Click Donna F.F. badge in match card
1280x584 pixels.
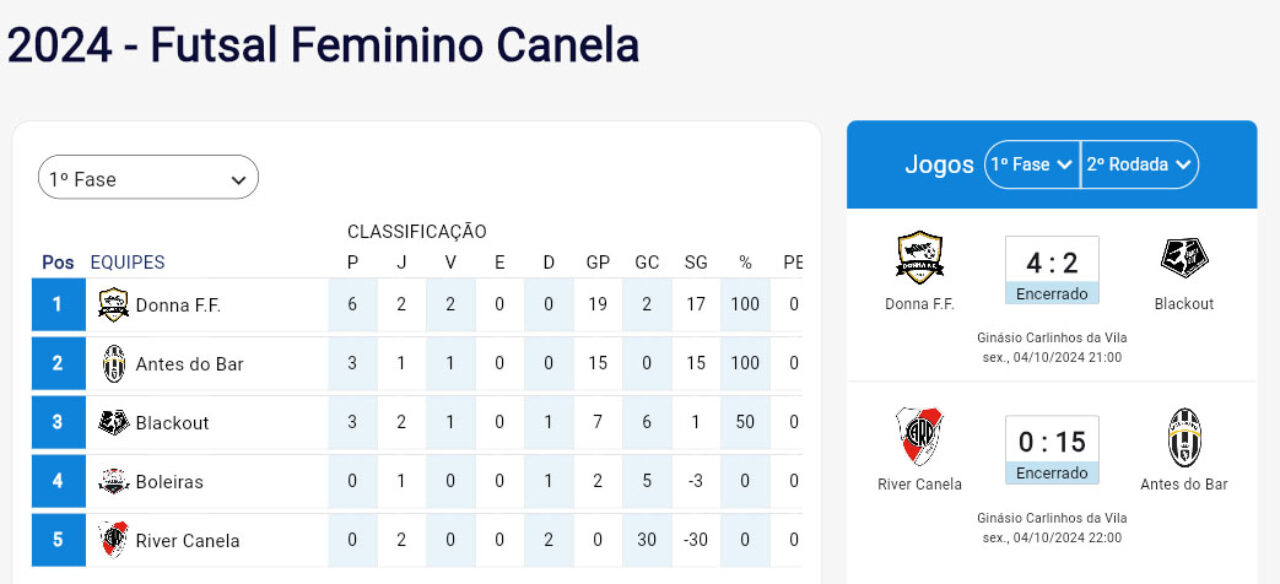tap(919, 258)
